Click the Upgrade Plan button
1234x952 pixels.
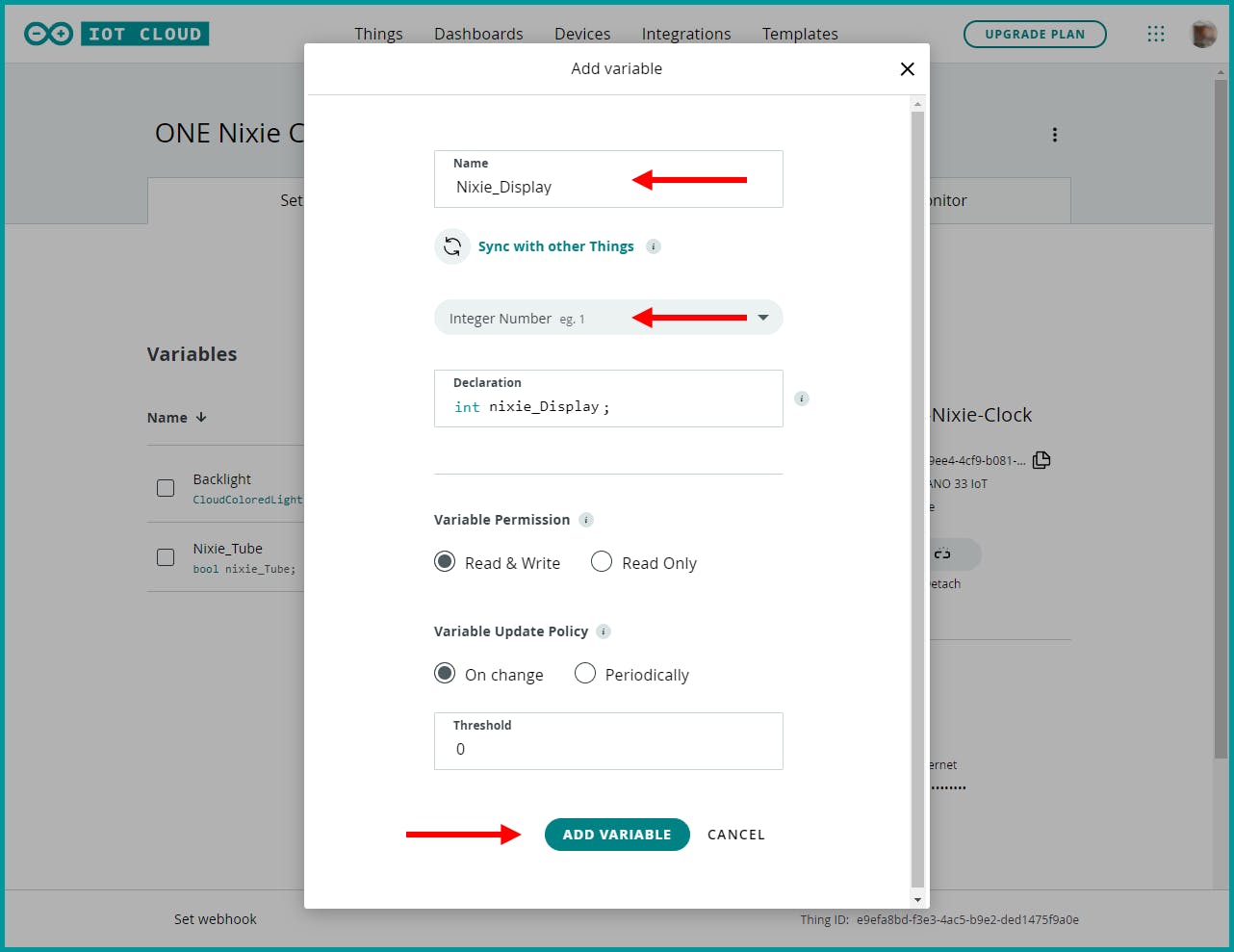pyautogui.click(x=1035, y=34)
